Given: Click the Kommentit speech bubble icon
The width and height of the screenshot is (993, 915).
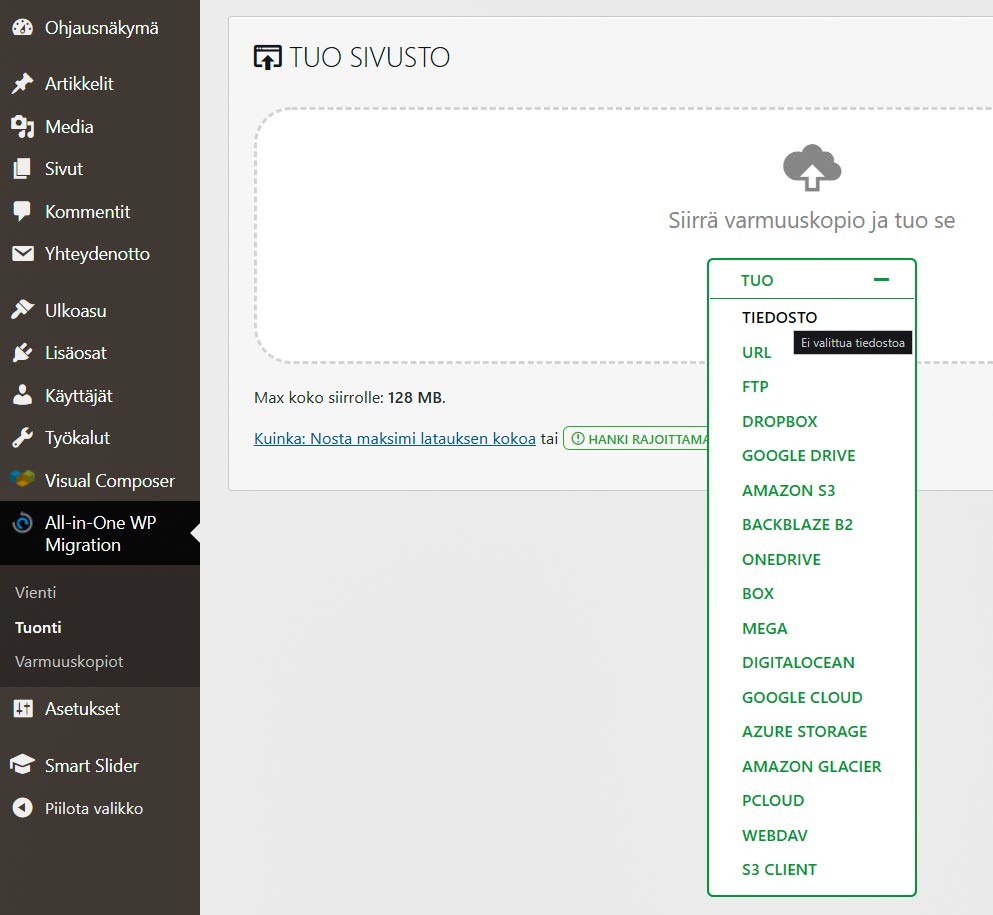Looking at the screenshot, I should pos(22,211).
